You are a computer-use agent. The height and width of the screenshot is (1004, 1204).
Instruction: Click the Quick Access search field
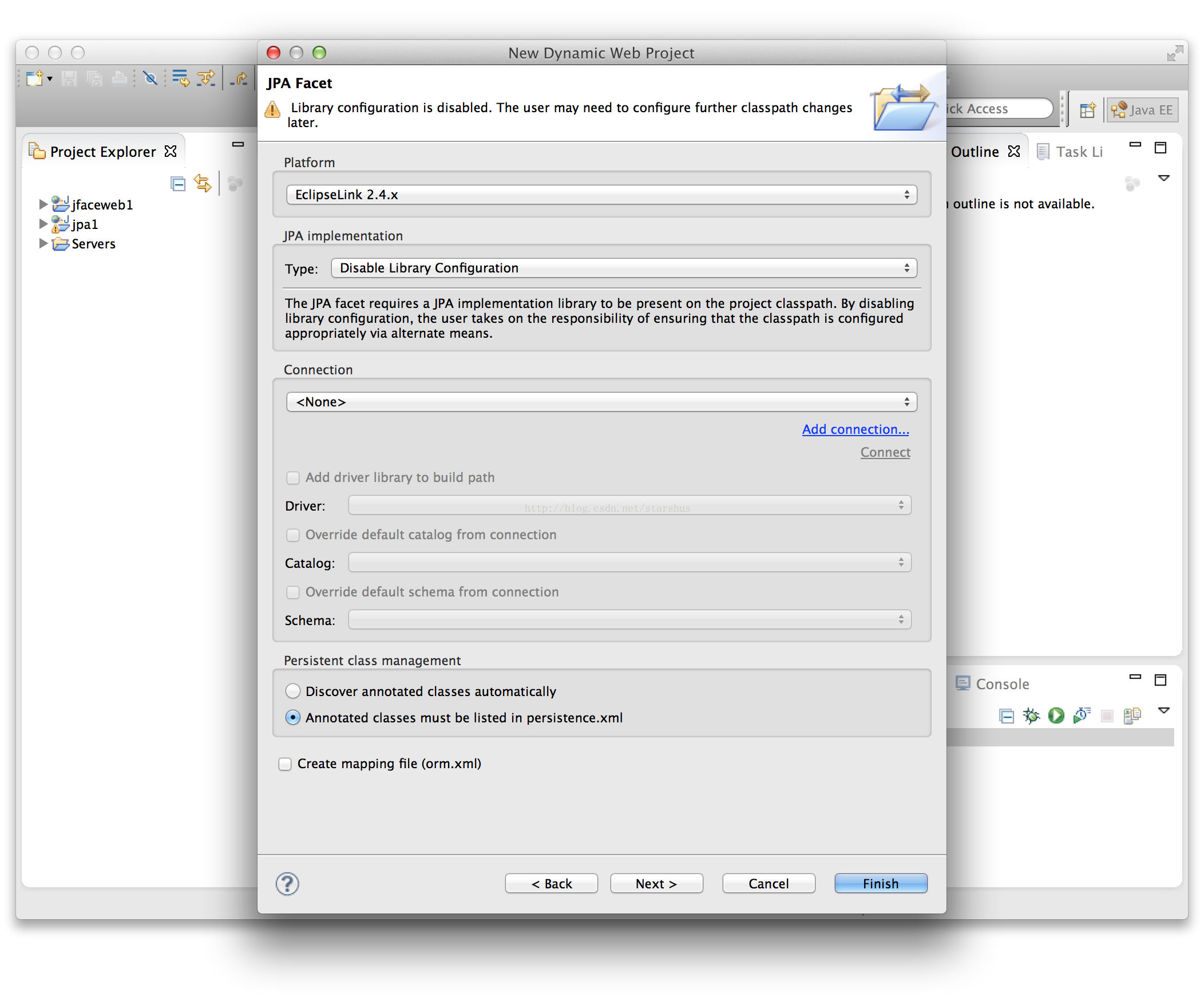(x=1000, y=109)
